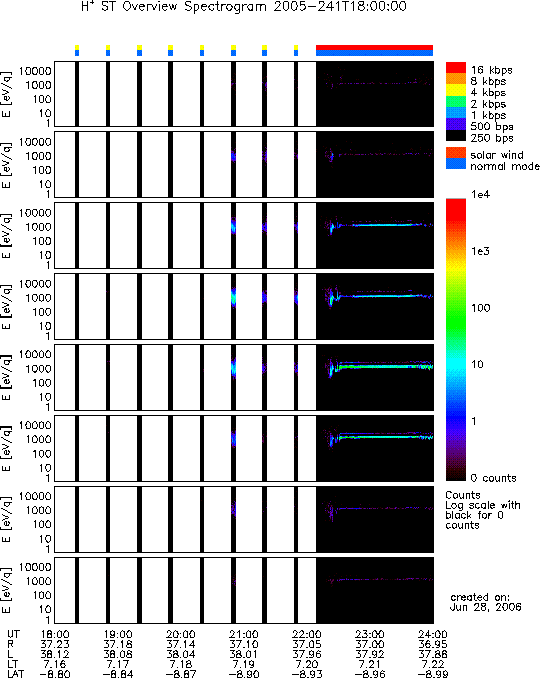
Task: Click the R value '37.14'
Action: click(181, 644)
